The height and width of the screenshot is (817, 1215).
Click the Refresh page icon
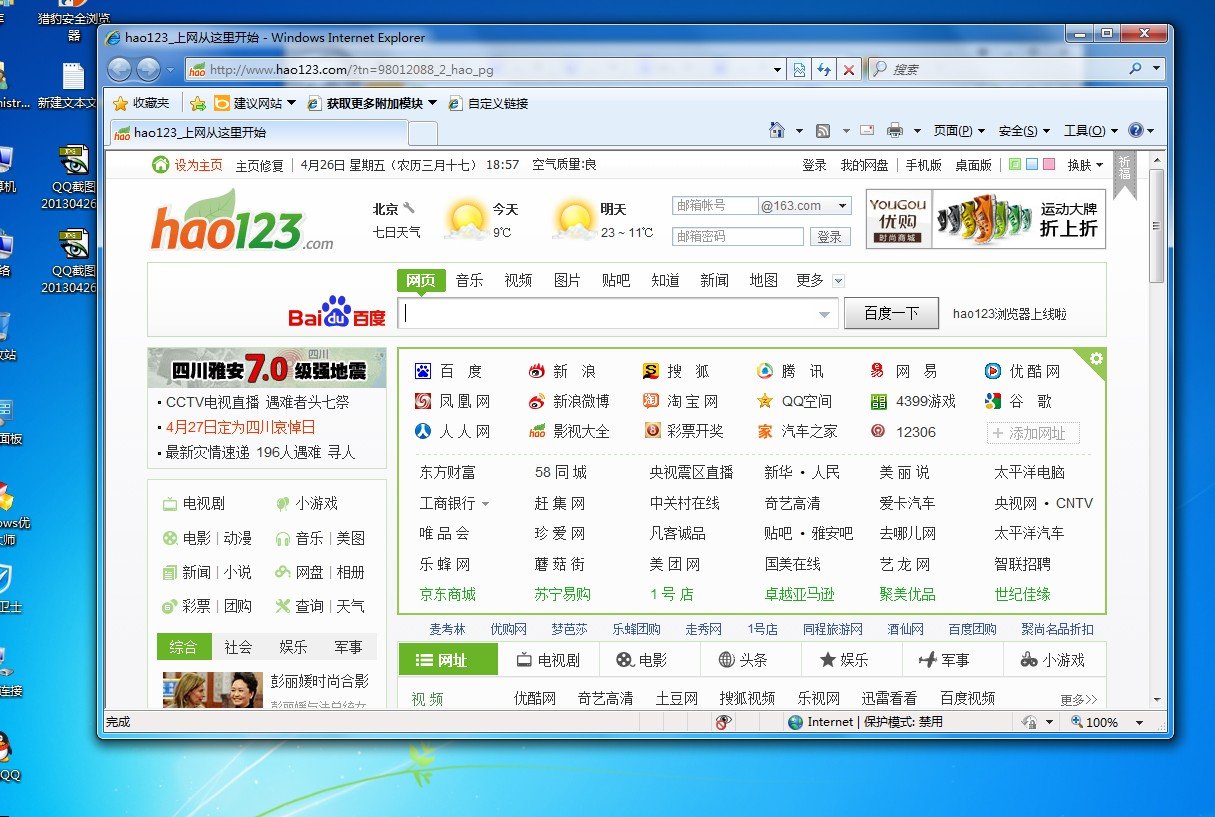(824, 69)
